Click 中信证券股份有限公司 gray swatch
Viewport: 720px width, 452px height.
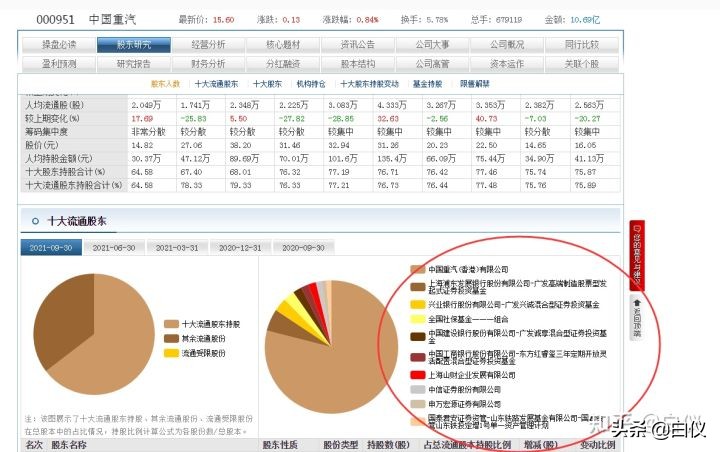tap(418, 390)
